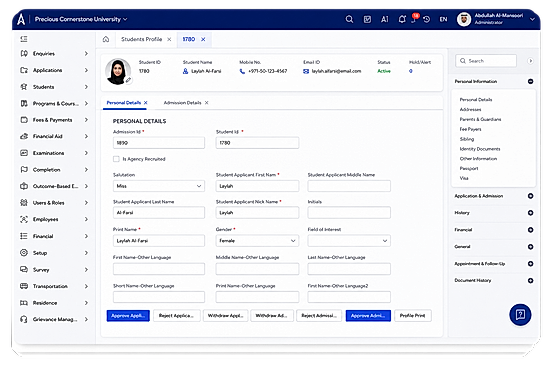The height and width of the screenshot is (368, 552).
Task: Open Students sidebar icon
Action: (x=24, y=87)
